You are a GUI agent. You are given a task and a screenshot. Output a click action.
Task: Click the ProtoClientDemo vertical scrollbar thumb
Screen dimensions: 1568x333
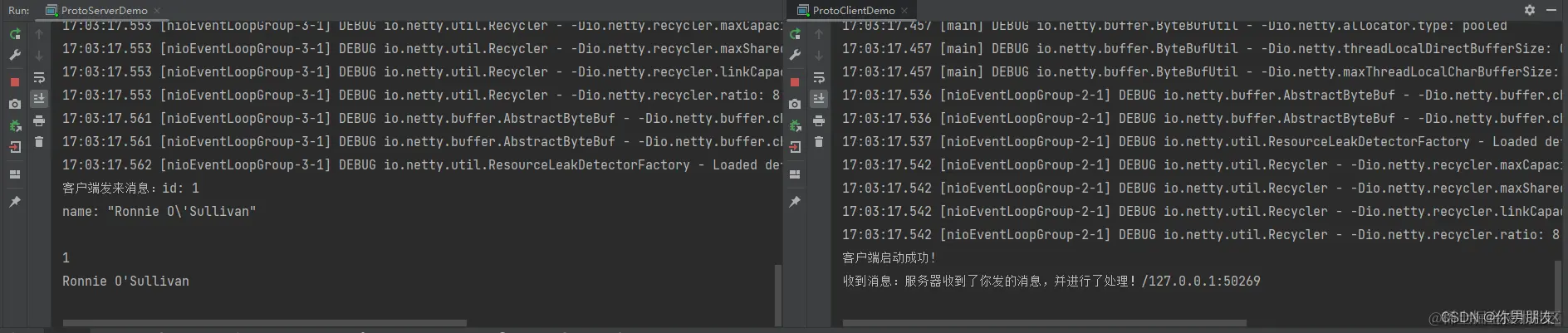(1558, 291)
